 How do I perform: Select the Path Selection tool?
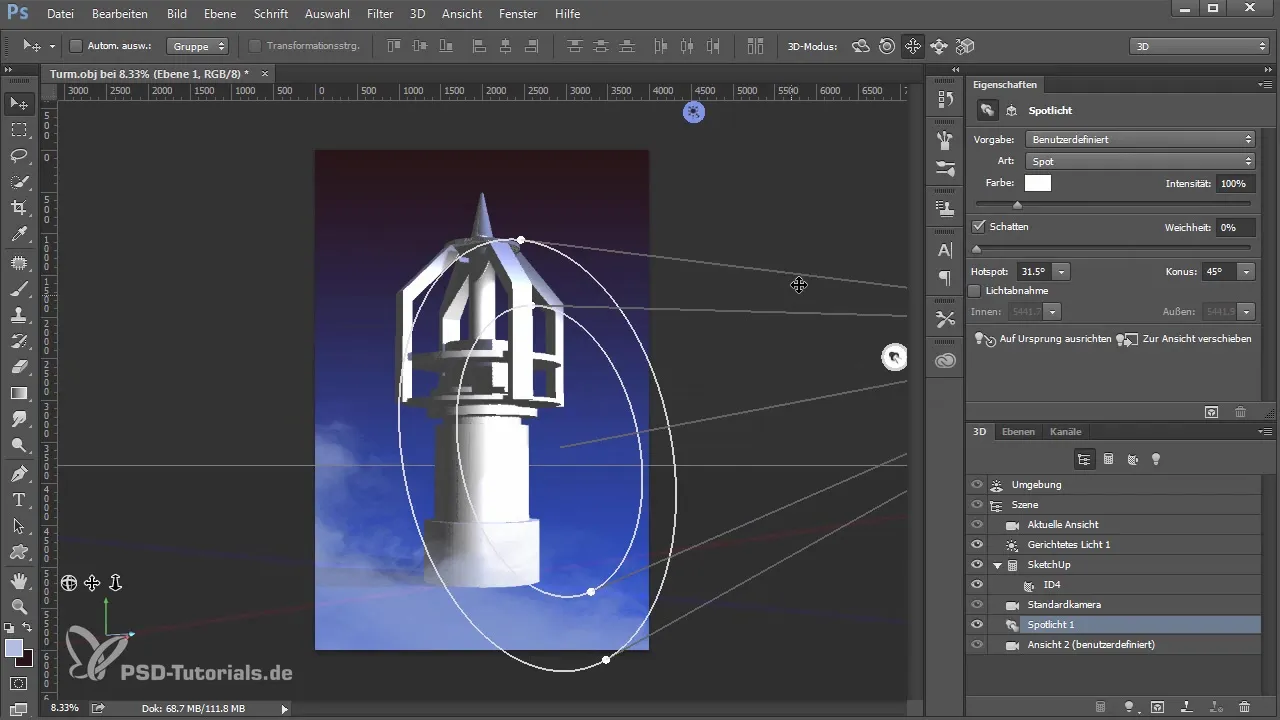pos(19,525)
